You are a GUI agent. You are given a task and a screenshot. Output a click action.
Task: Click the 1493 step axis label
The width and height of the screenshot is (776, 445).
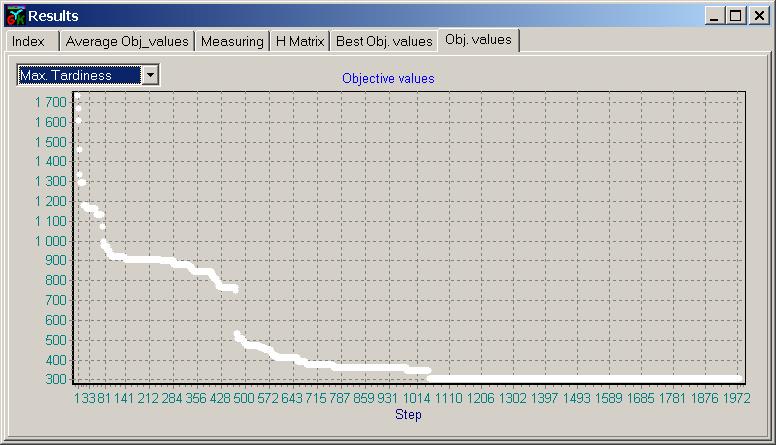(x=577, y=398)
